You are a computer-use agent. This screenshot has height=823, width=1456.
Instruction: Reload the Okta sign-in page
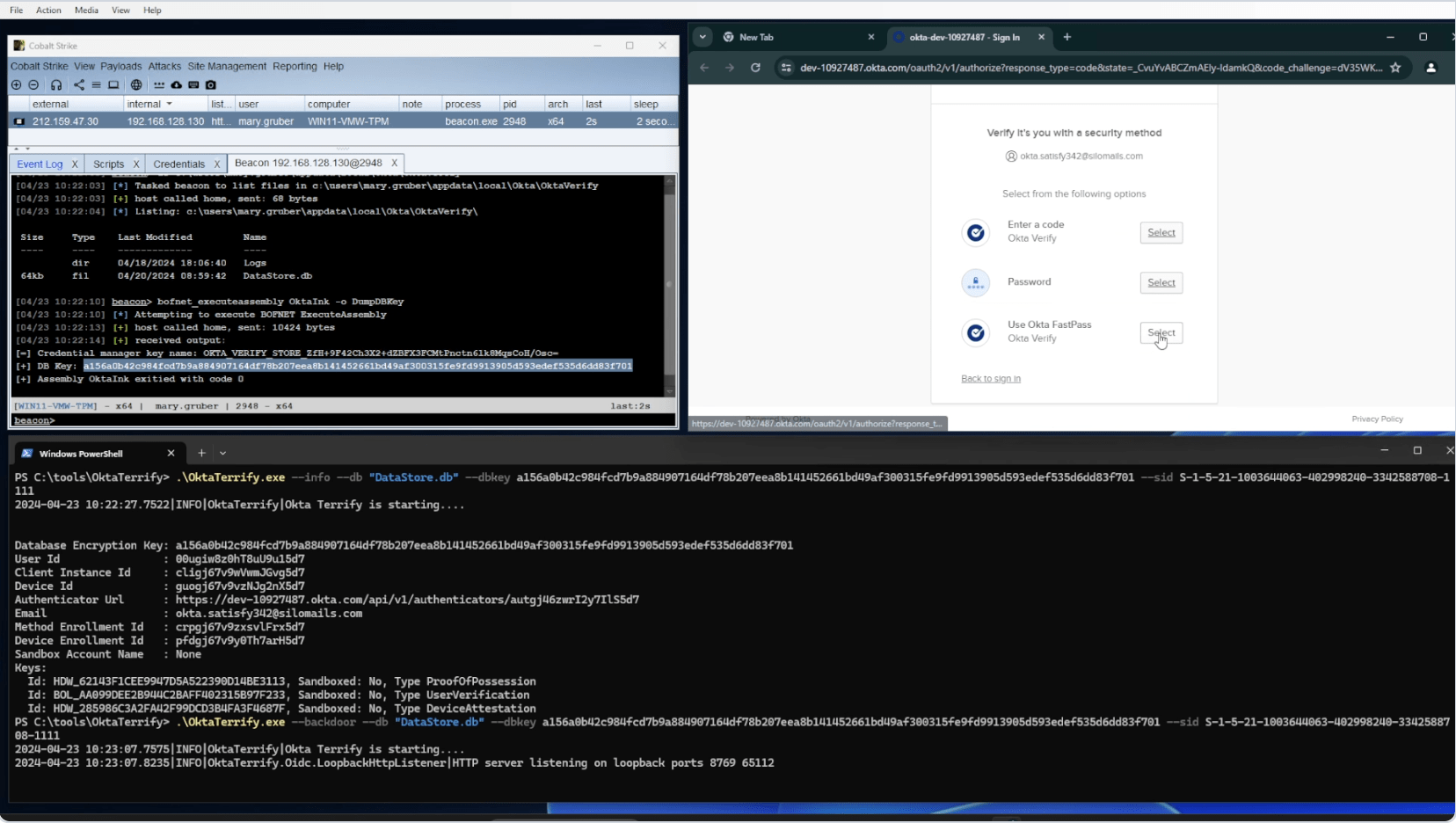coord(755,68)
